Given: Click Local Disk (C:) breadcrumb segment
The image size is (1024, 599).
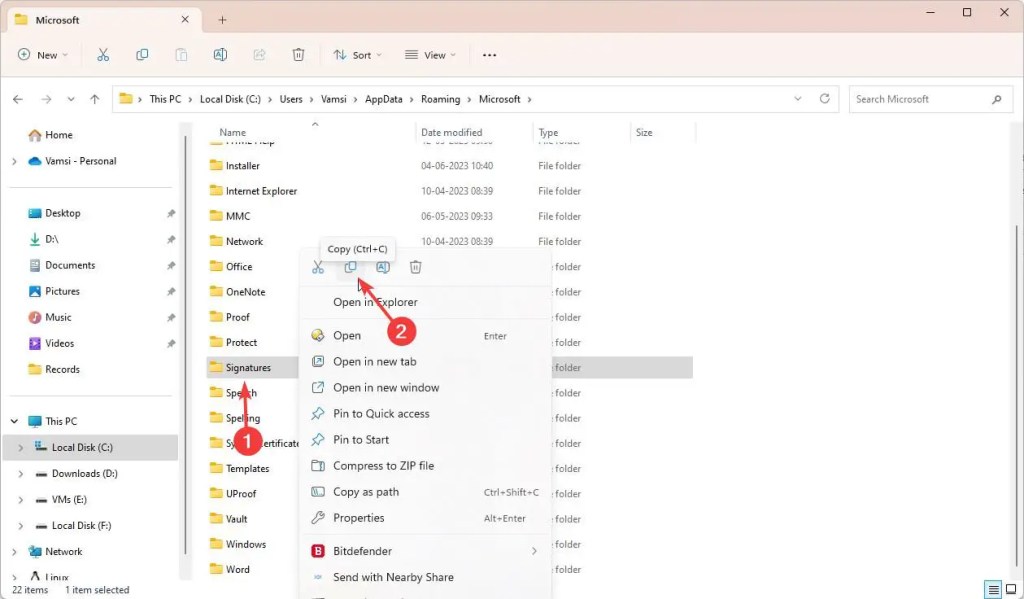Looking at the screenshot, I should (x=230, y=99).
